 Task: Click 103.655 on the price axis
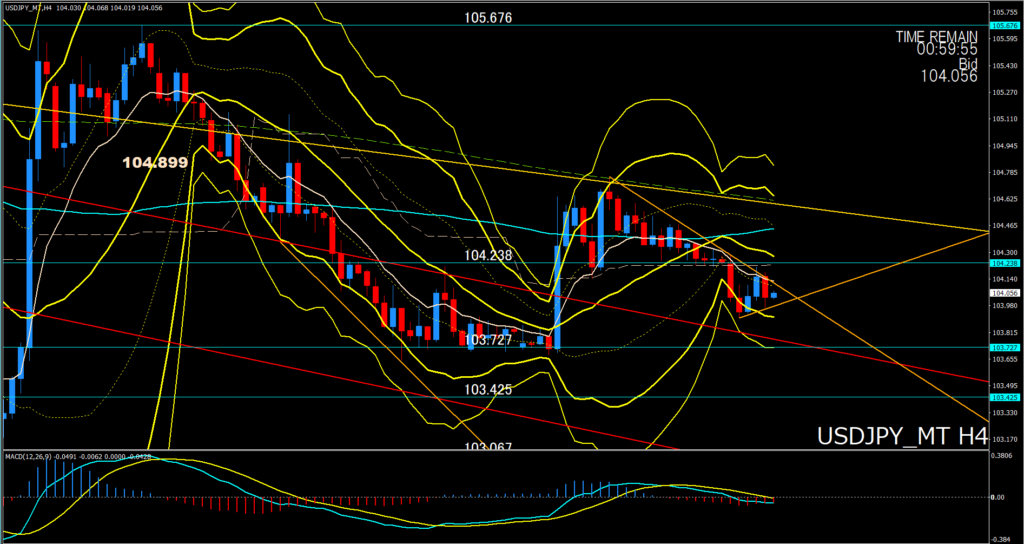pyautogui.click(x=1003, y=359)
